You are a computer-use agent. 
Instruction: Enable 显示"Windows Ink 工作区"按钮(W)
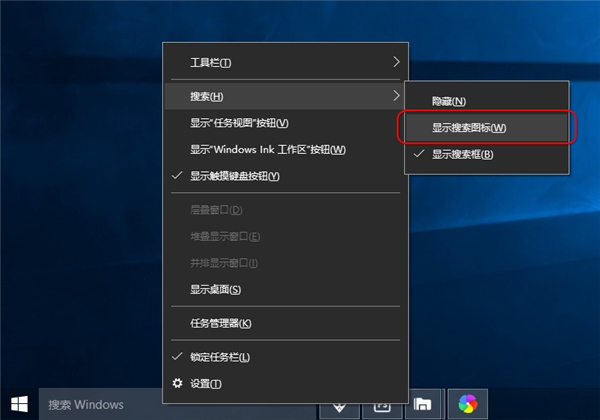pos(267,149)
